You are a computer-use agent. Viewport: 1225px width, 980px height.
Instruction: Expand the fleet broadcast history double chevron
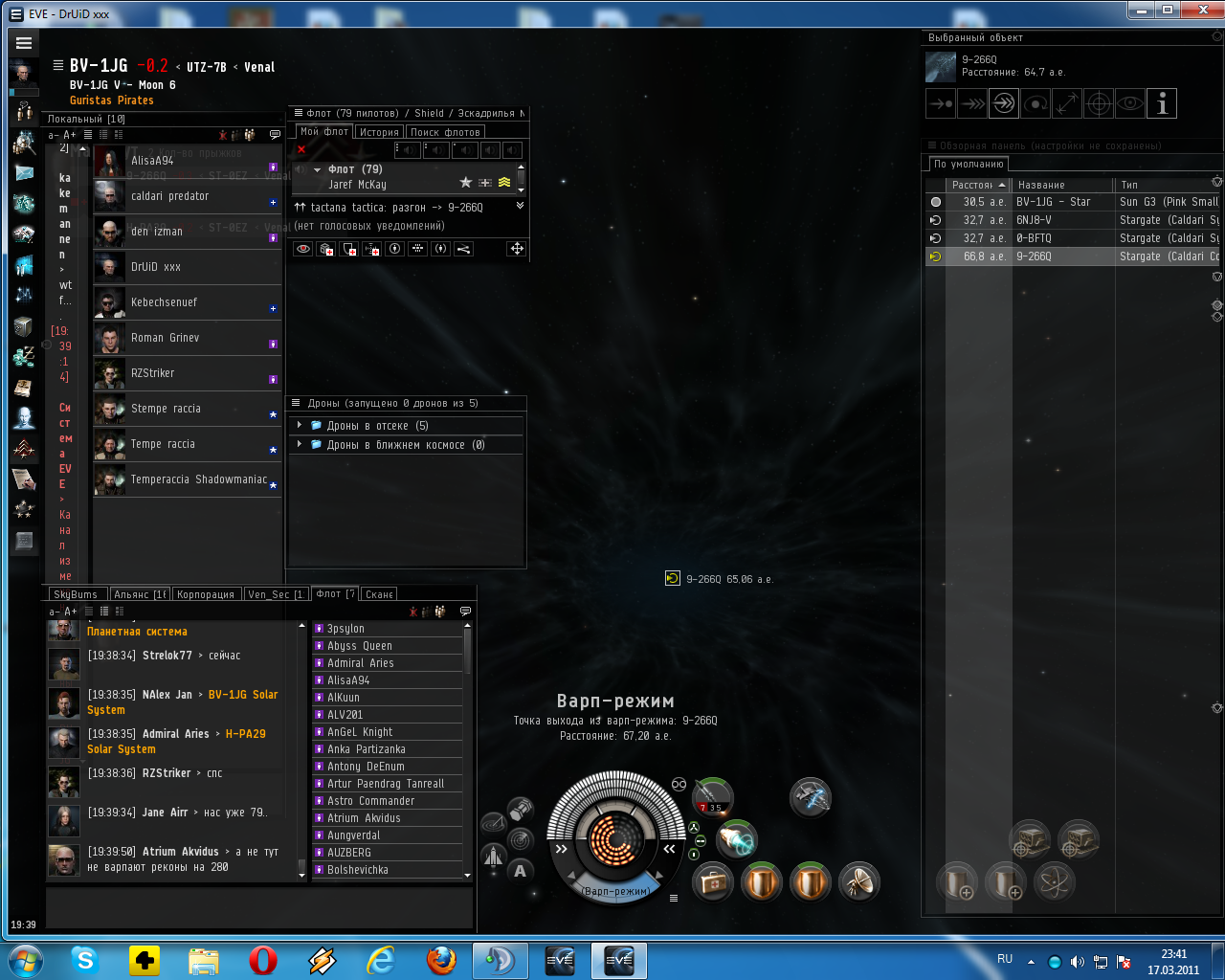coord(521,206)
